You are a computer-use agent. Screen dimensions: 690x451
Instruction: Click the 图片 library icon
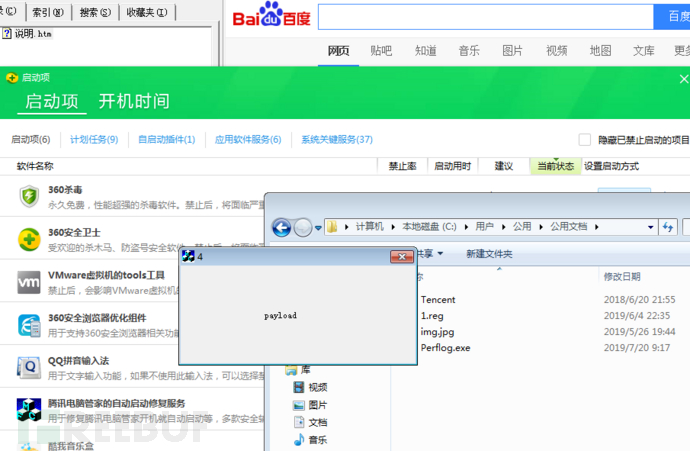click(299, 405)
